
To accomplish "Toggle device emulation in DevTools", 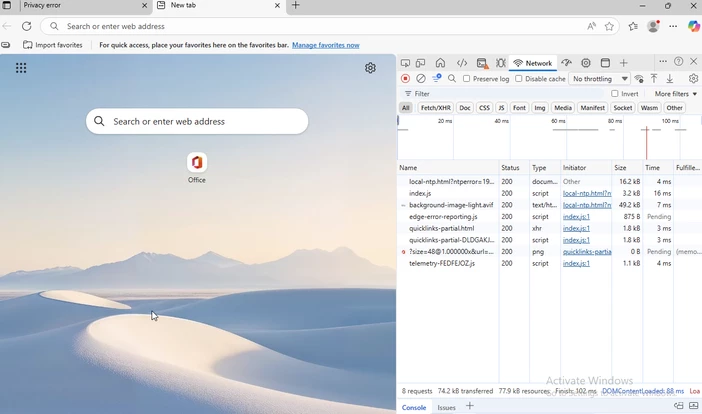I will 420,63.
